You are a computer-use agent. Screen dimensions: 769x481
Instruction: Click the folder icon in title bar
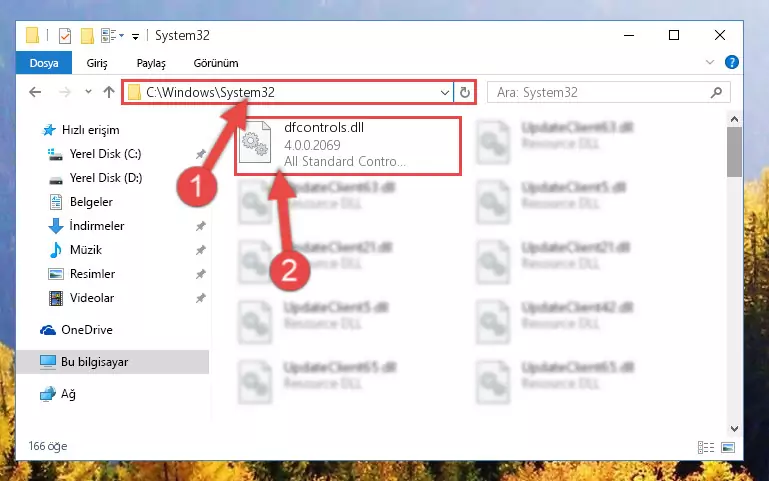32,35
